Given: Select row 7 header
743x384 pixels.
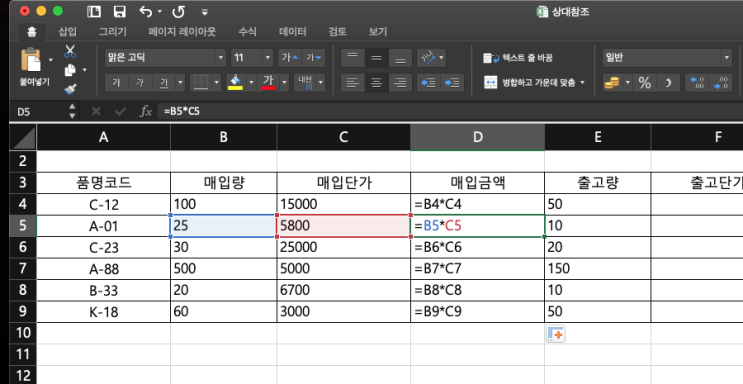Looking at the screenshot, I should [x=23, y=269].
